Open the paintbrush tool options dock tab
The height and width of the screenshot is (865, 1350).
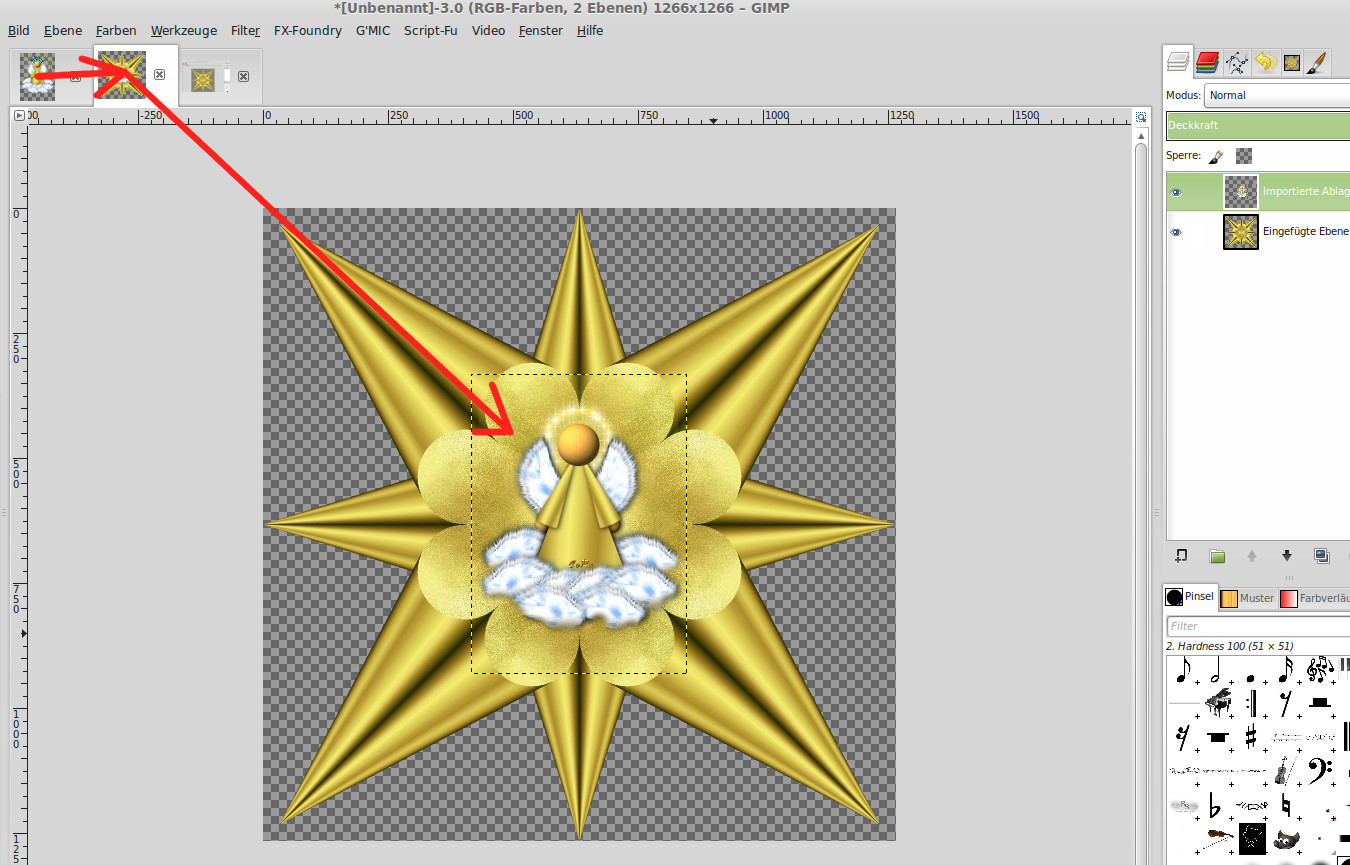coord(1317,63)
